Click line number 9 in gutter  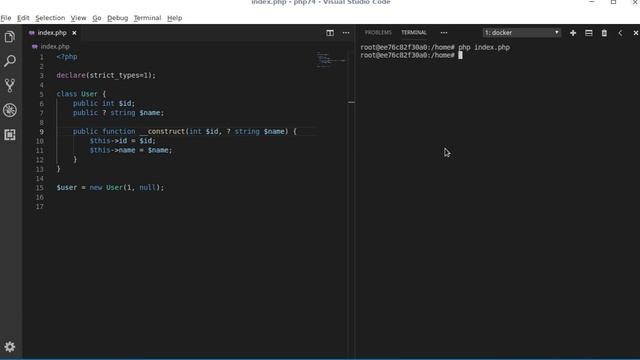pos(42,132)
